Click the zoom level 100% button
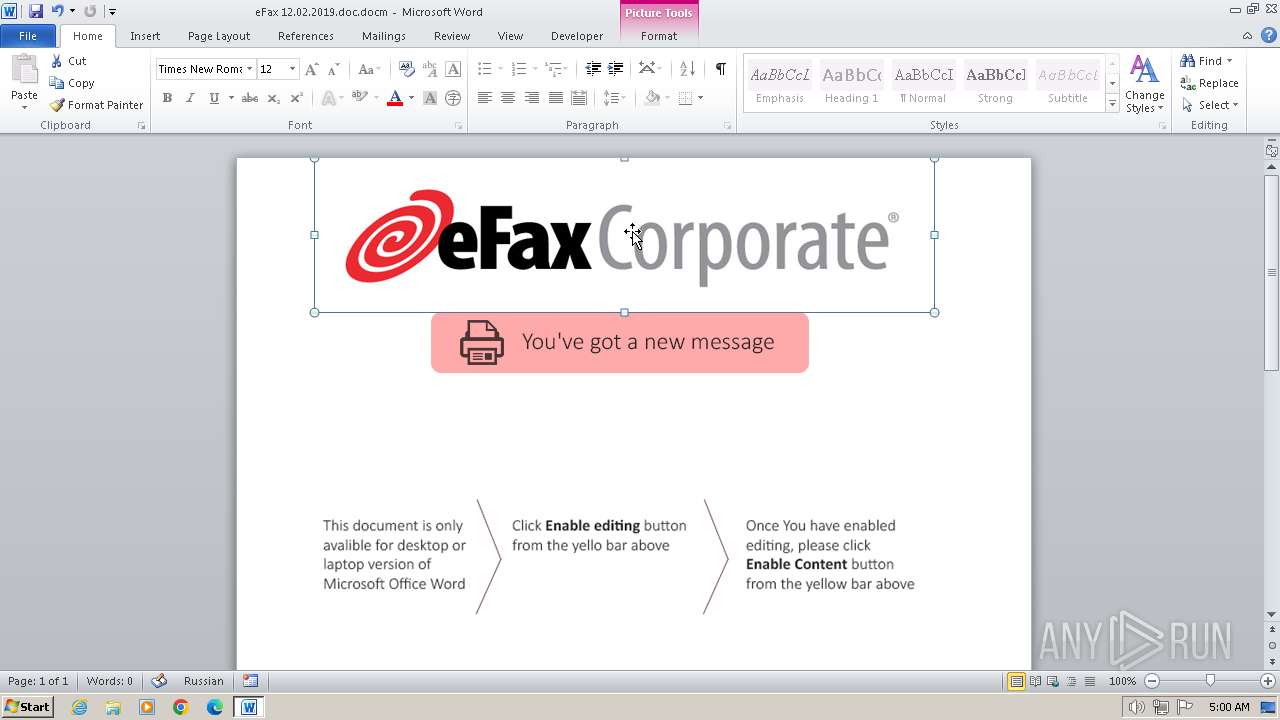This screenshot has width=1280, height=720. [1122, 681]
